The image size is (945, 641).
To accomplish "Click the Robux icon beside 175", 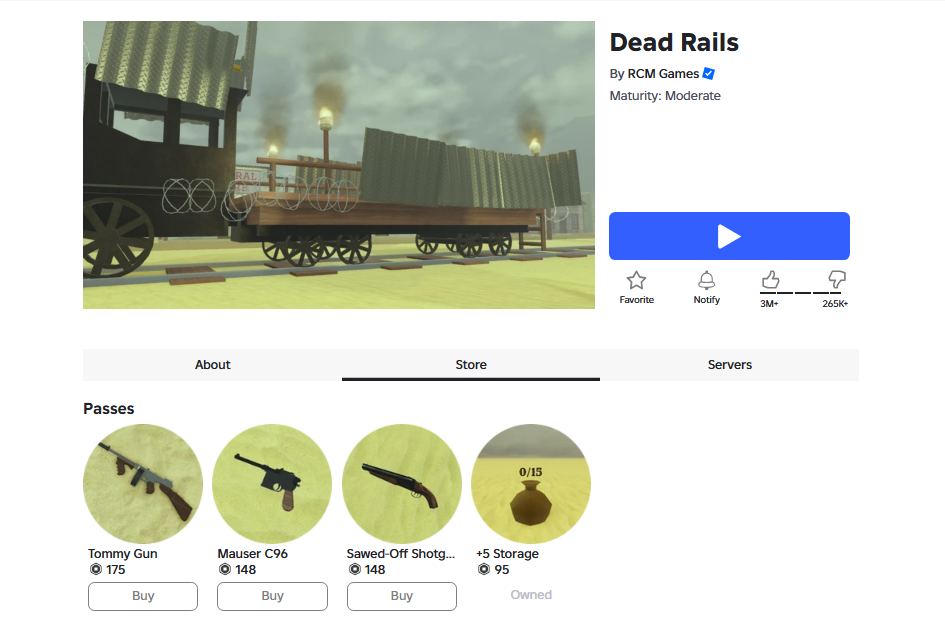I will (95, 569).
